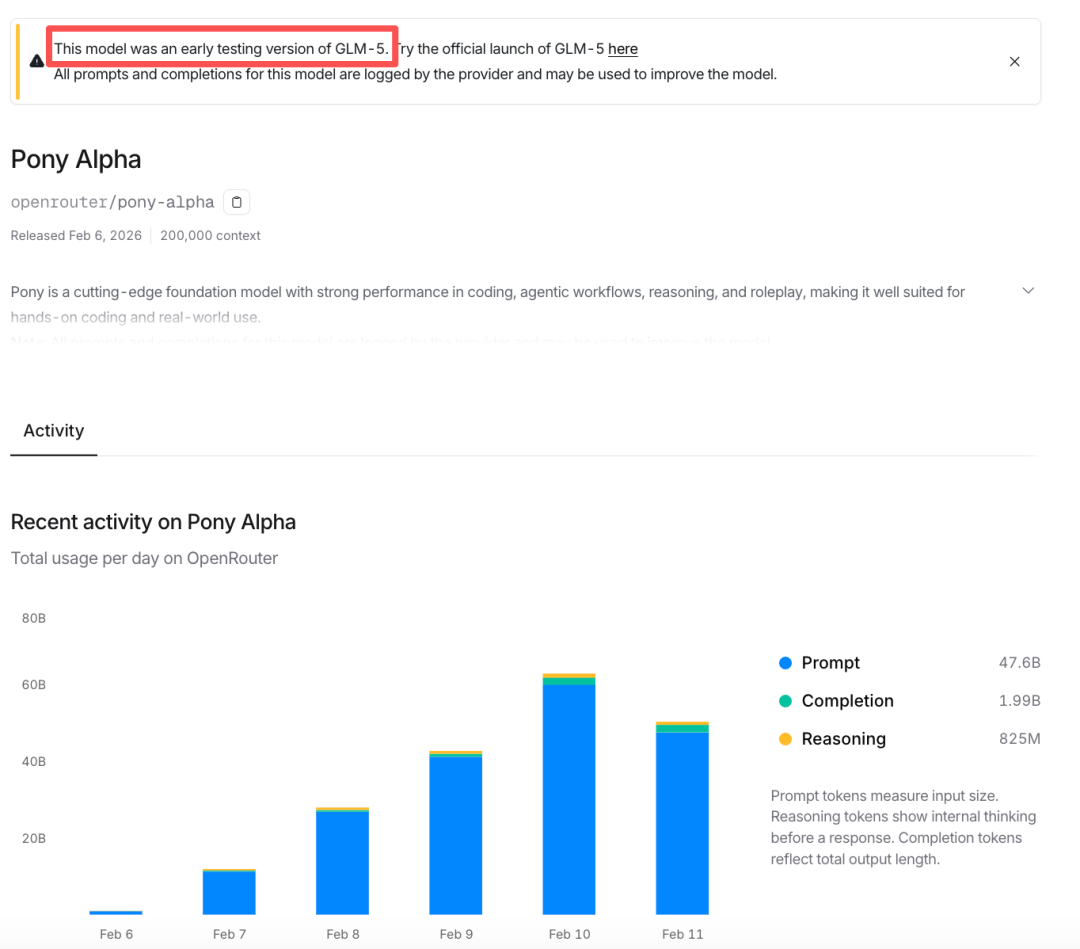Expand the Pony model description
Viewport: 1080px width, 949px height.
[x=1028, y=291]
